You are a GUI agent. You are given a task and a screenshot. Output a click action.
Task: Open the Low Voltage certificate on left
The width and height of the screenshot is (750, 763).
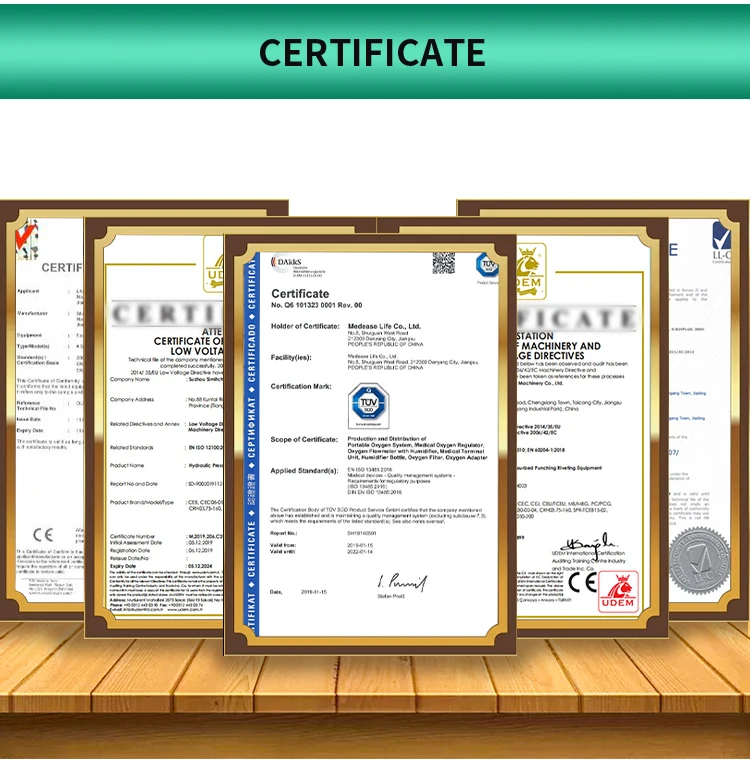pos(155,427)
